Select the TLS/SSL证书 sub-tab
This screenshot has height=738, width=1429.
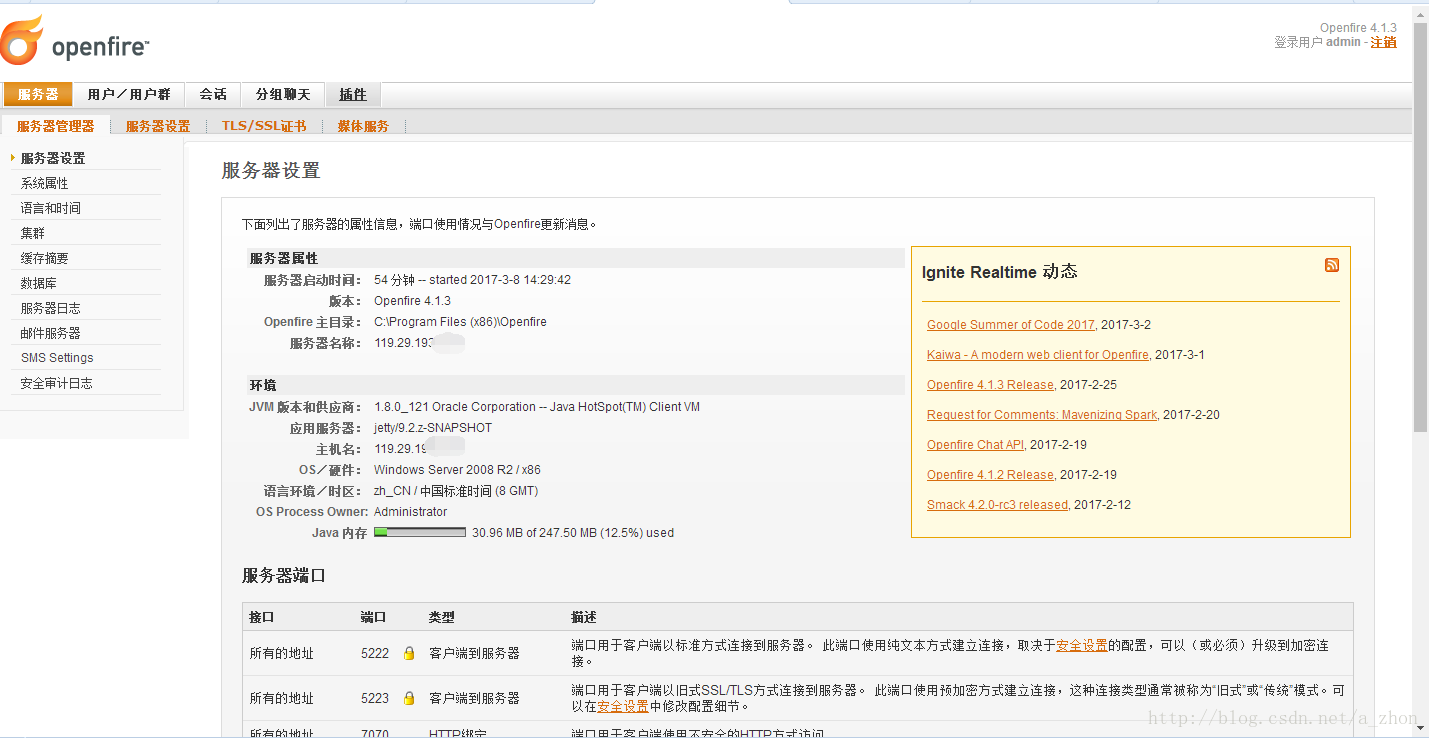point(264,126)
